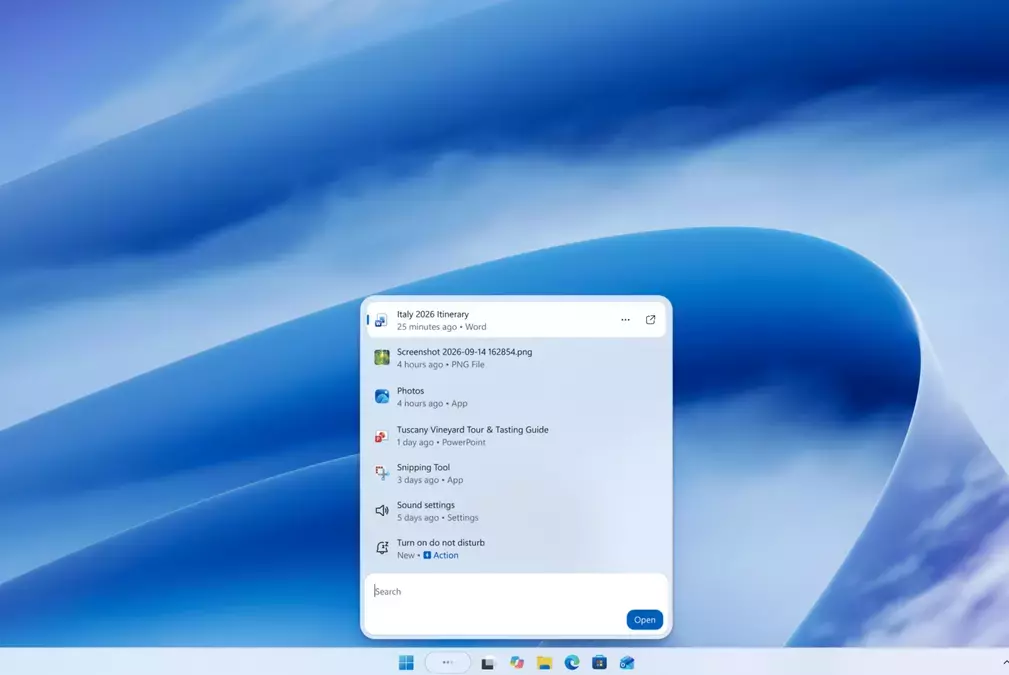Click the speaker icon for Sound settings
This screenshot has width=1009, height=675.
382,511
